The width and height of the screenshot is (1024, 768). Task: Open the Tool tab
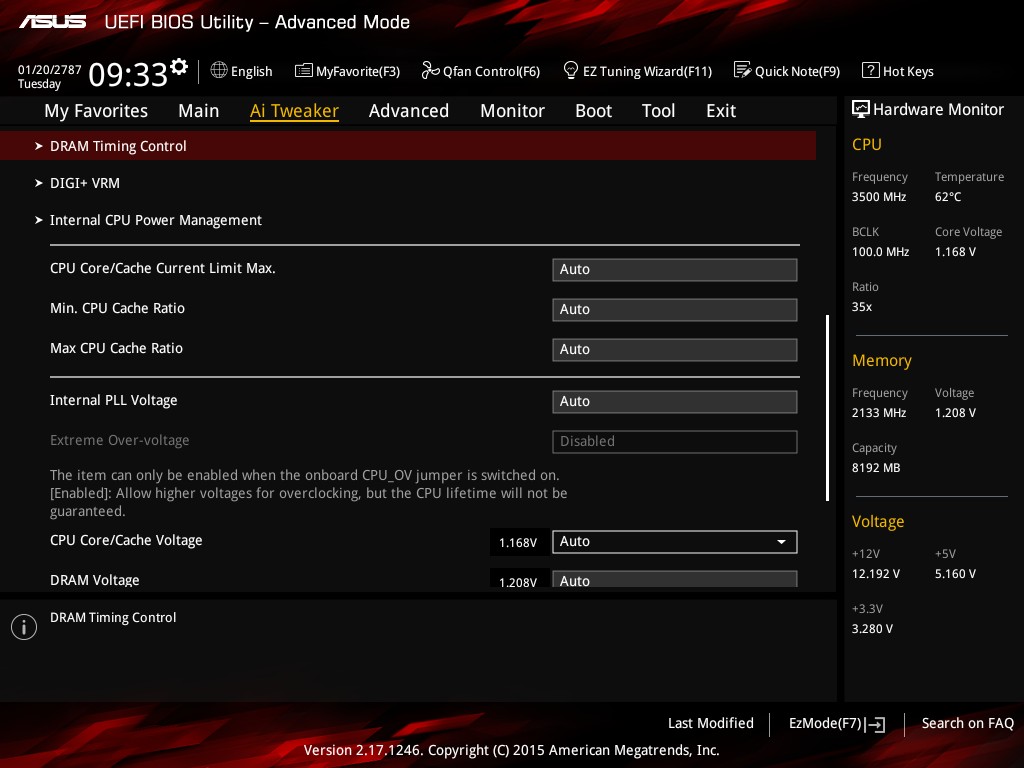click(x=658, y=111)
